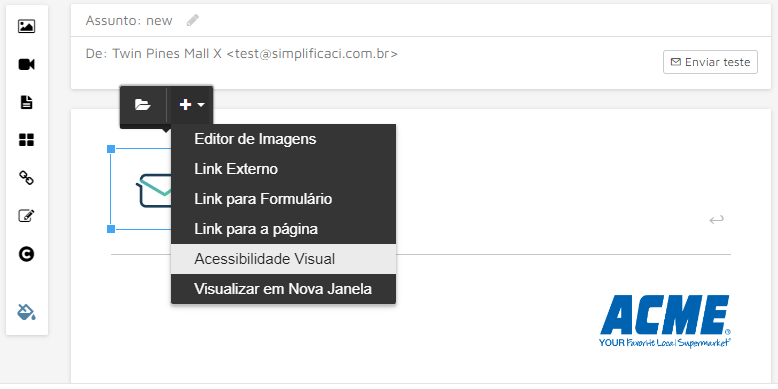Click the ACME supermarket logo image
Image resolution: width=778 pixels, height=389 pixels.
[665, 322]
